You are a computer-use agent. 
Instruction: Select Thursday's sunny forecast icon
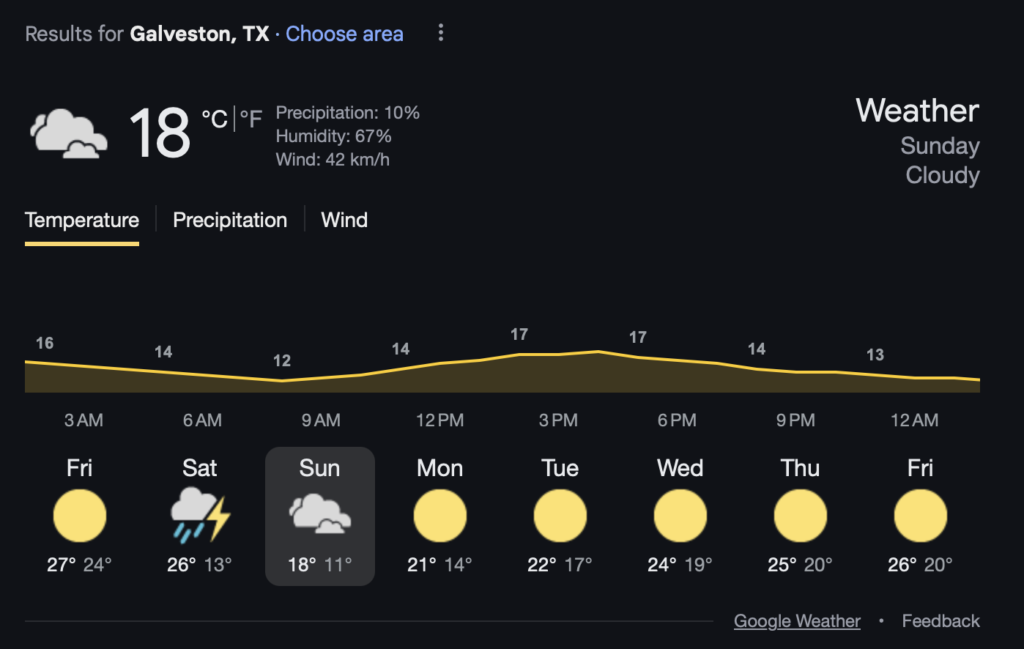pyautogui.click(x=801, y=516)
